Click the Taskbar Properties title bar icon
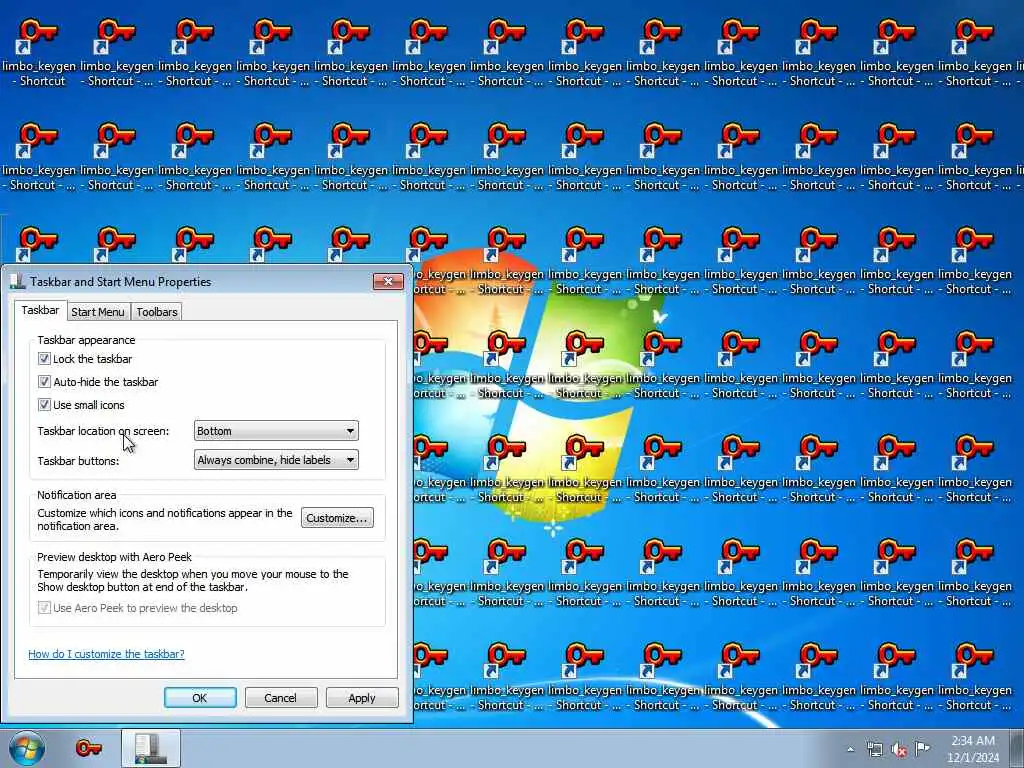1024x768 pixels. (x=18, y=281)
